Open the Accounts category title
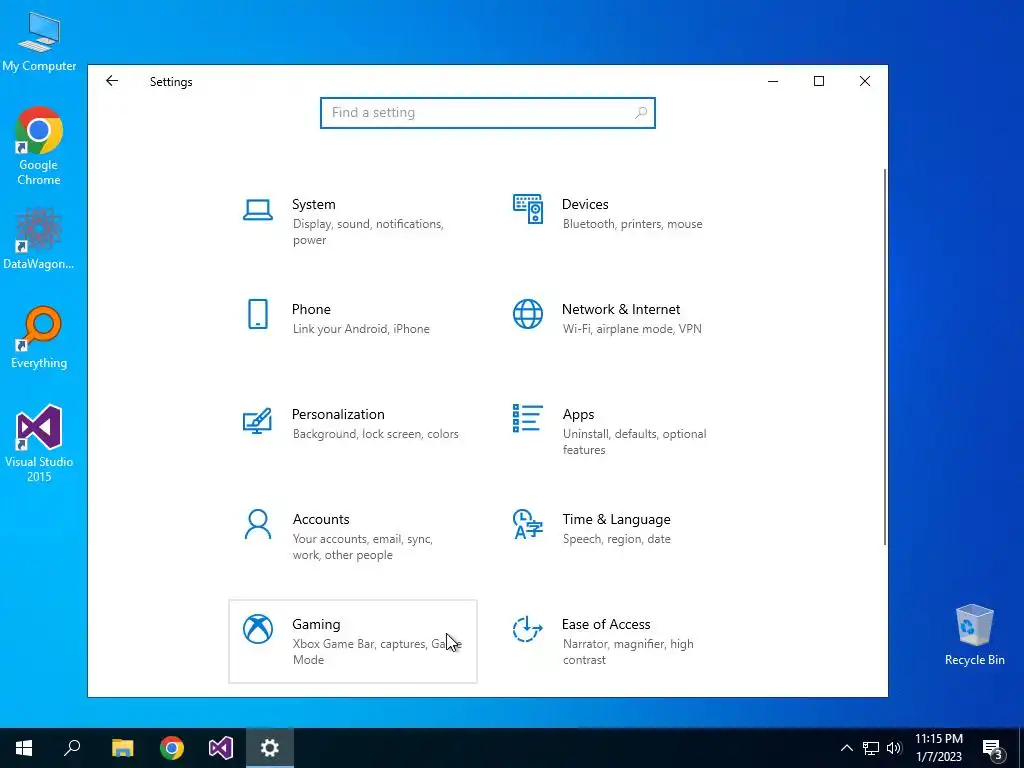The image size is (1024, 768). (x=321, y=519)
